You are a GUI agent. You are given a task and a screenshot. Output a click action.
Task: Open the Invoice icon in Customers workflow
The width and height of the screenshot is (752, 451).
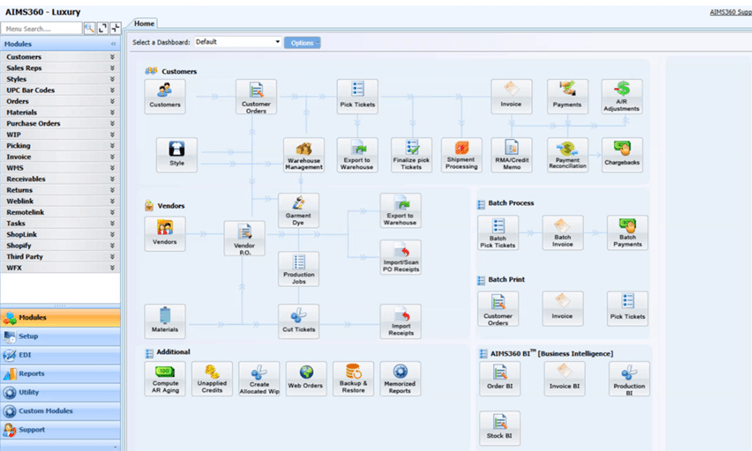[511, 96]
